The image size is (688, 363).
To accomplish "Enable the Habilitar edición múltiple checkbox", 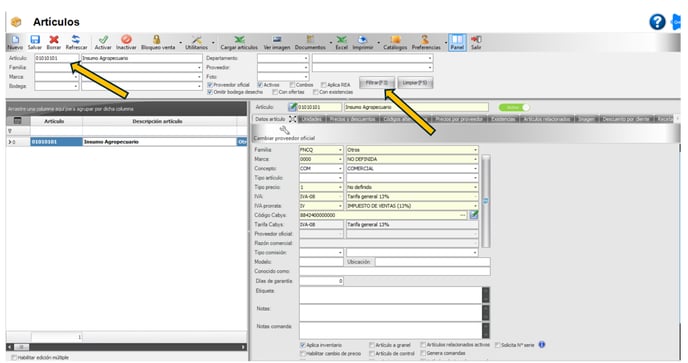I will [x=14, y=357].
